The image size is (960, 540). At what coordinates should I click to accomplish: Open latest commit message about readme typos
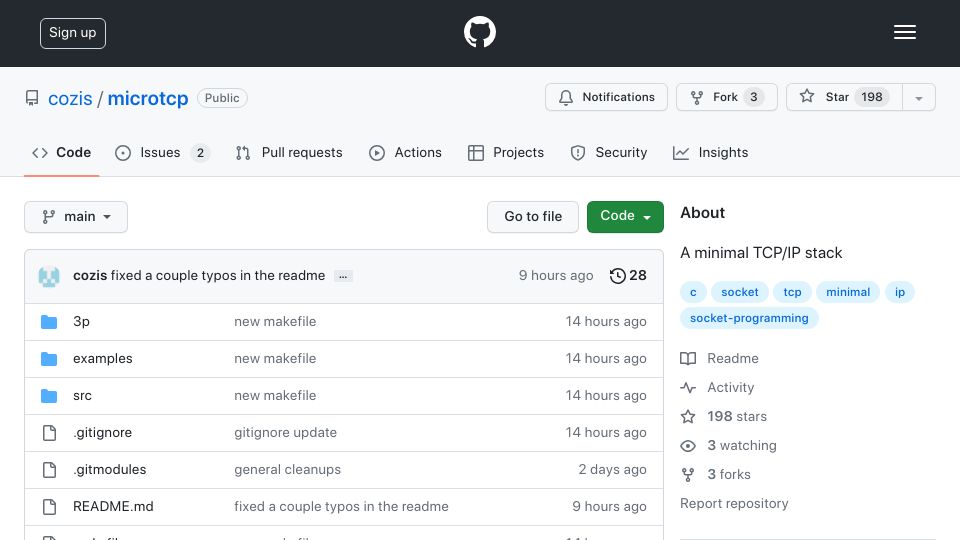pyautogui.click(x=218, y=276)
